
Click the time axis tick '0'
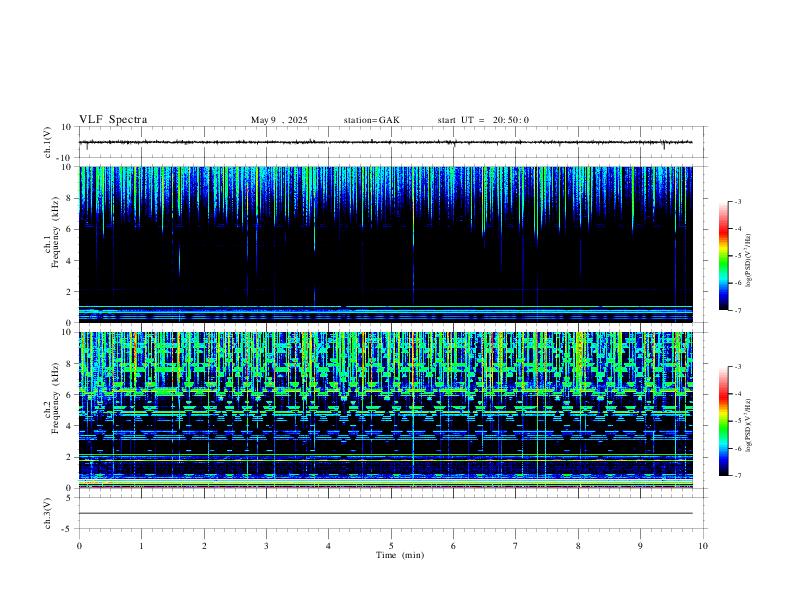pos(79,546)
